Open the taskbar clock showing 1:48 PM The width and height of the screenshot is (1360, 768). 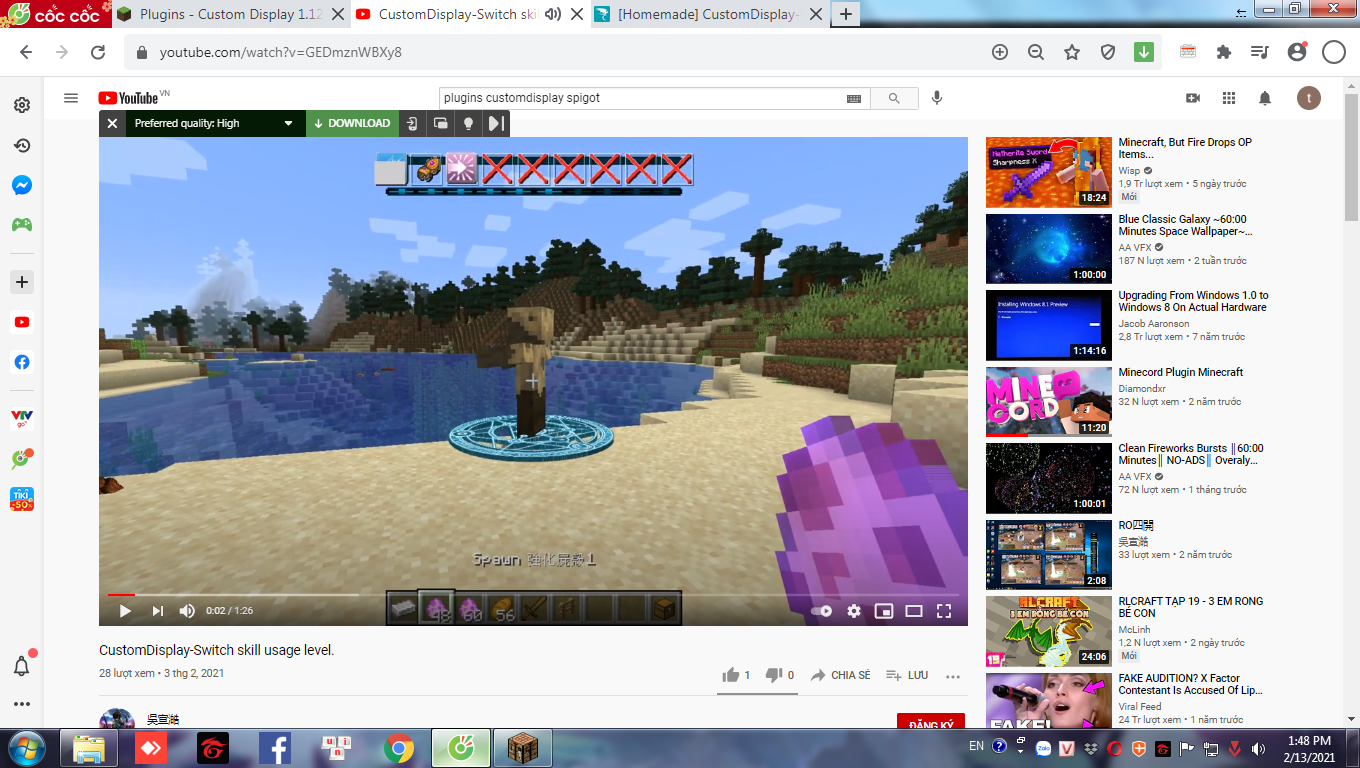coord(1310,748)
